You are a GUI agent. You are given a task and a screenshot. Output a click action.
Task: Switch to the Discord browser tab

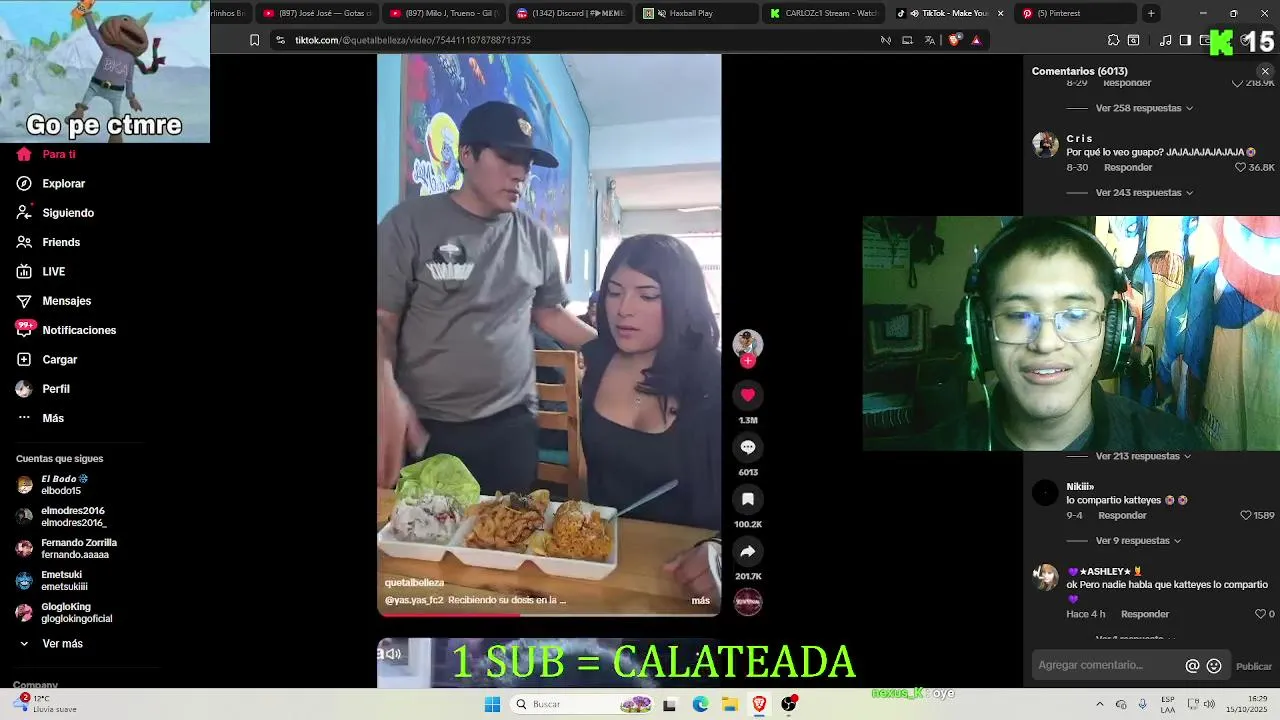tap(571, 13)
